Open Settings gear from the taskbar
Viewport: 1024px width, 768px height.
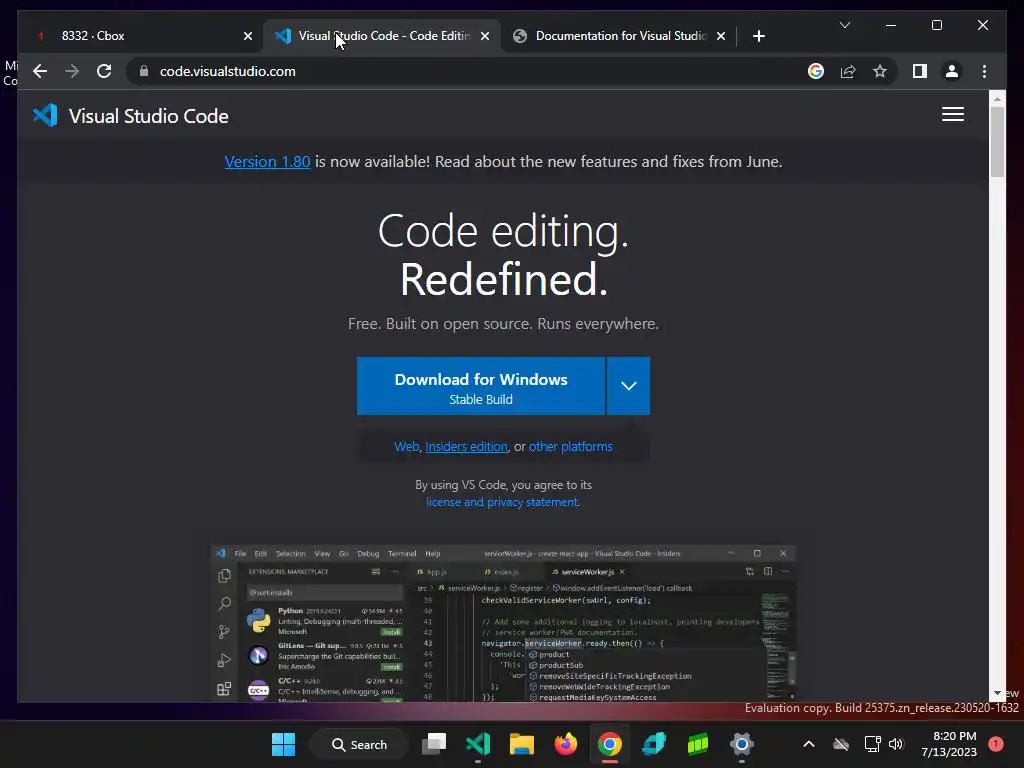741,744
